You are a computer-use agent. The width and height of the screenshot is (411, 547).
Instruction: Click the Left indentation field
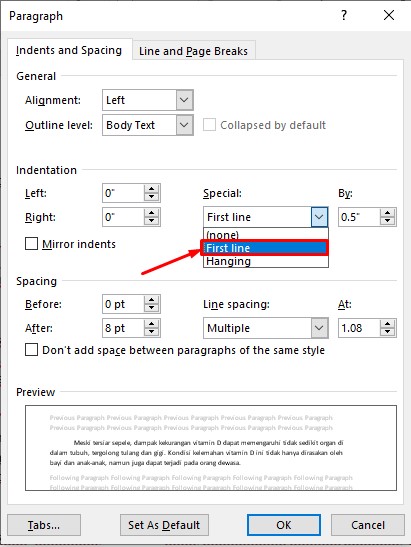pyautogui.click(x=123, y=193)
